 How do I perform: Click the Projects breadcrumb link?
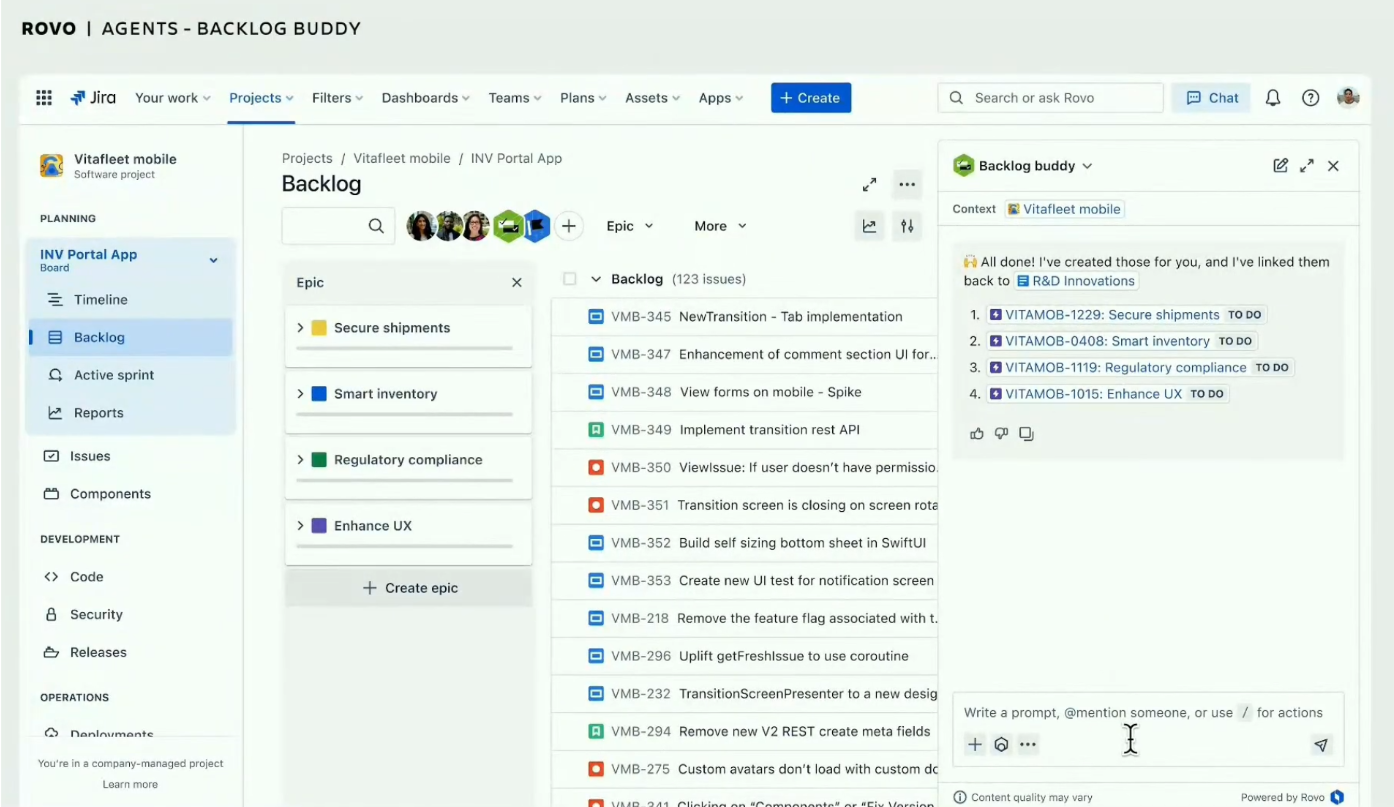(307, 158)
